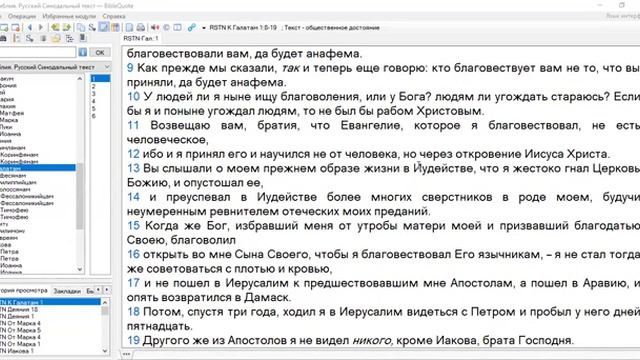
Task: Click the *** tab below the text pane
Action: coord(127,354)
